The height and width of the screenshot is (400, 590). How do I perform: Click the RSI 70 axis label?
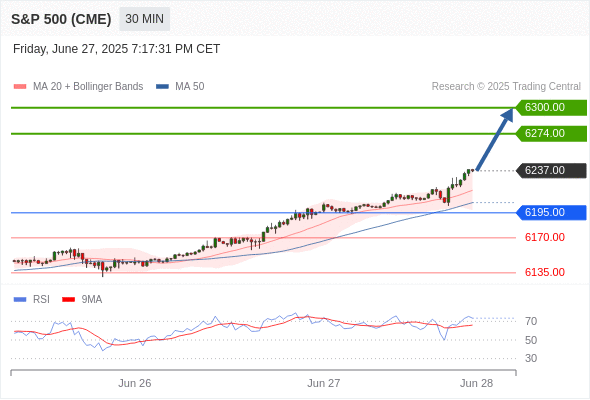(531, 321)
